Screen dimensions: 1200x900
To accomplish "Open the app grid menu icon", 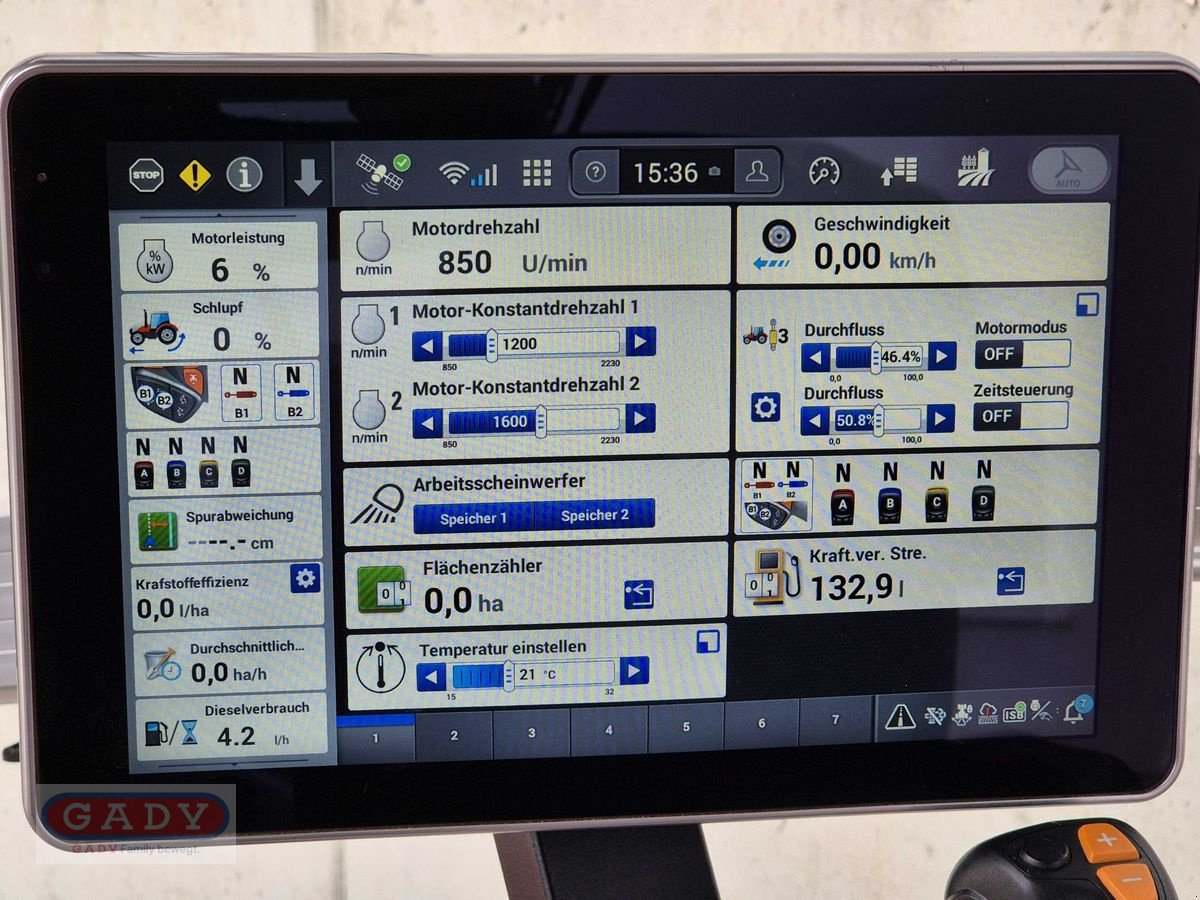I will [x=537, y=172].
